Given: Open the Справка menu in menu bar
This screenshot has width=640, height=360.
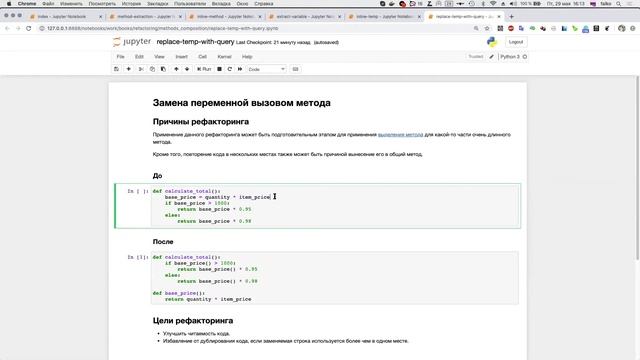Looking at the screenshot, I should [x=264, y=4].
